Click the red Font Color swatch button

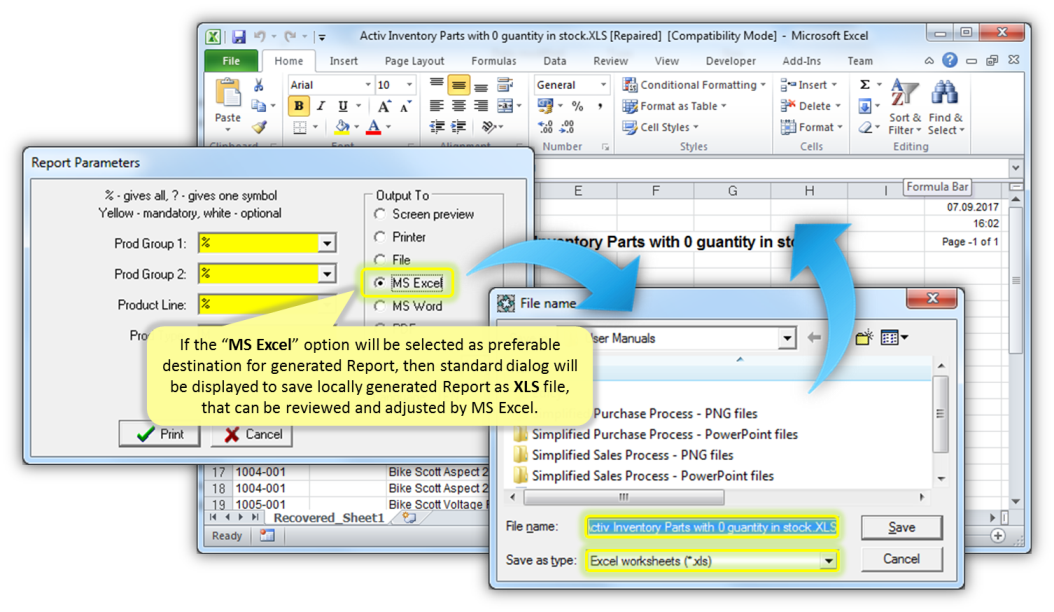click(374, 126)
